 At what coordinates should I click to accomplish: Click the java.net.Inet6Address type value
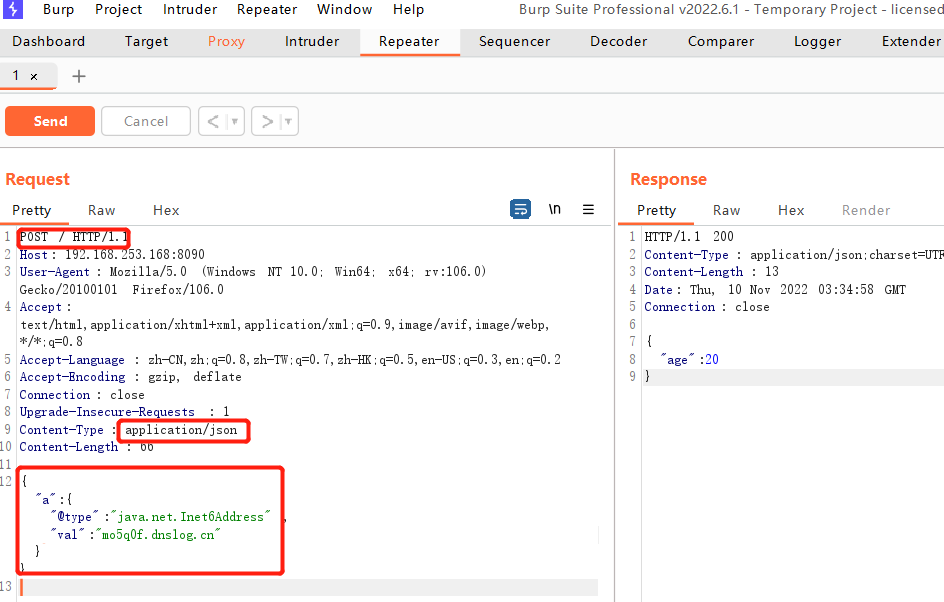pyautogui.click(x=191, y=517)
